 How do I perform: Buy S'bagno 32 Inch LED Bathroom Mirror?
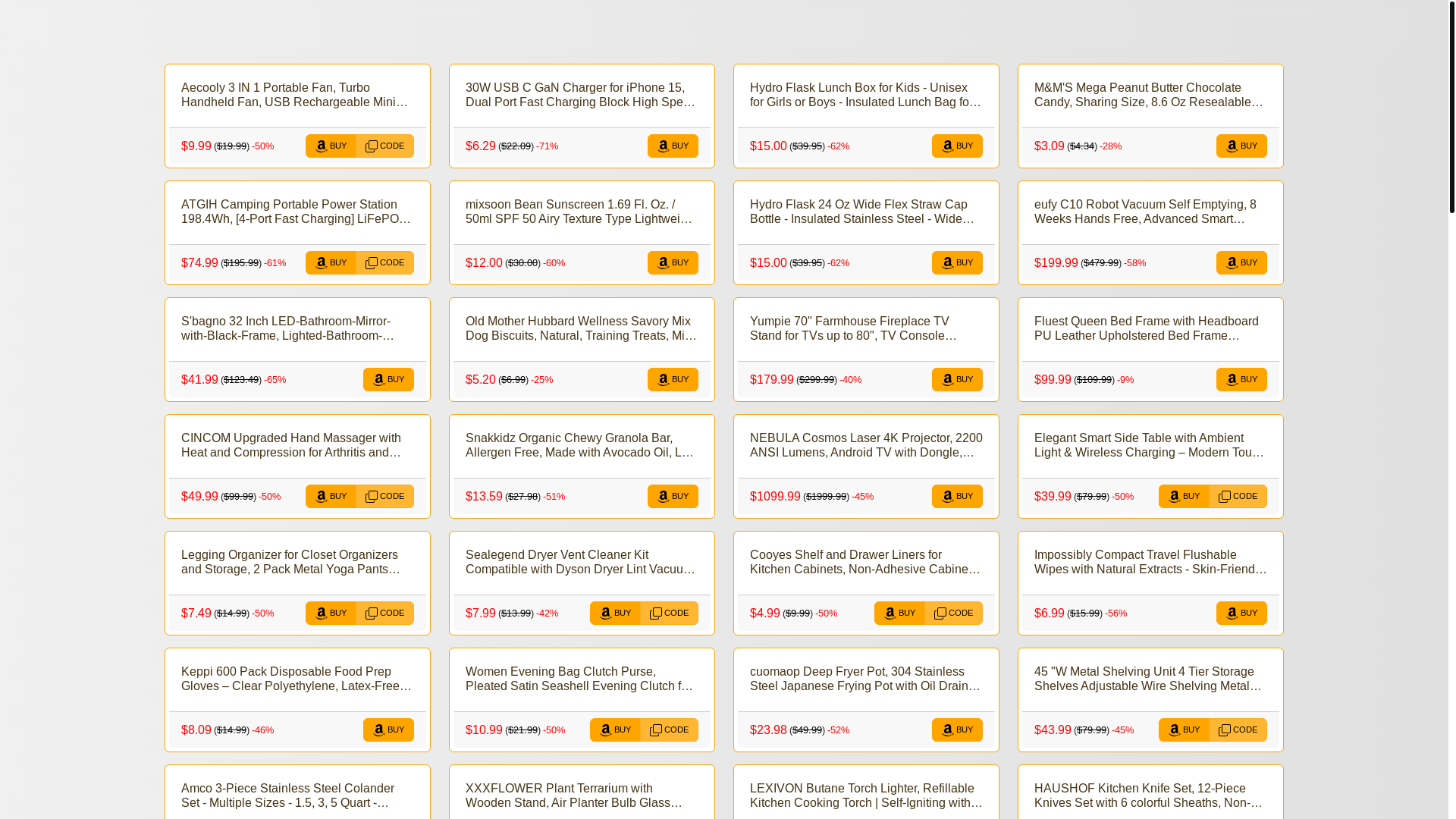(x=388, y=380)
